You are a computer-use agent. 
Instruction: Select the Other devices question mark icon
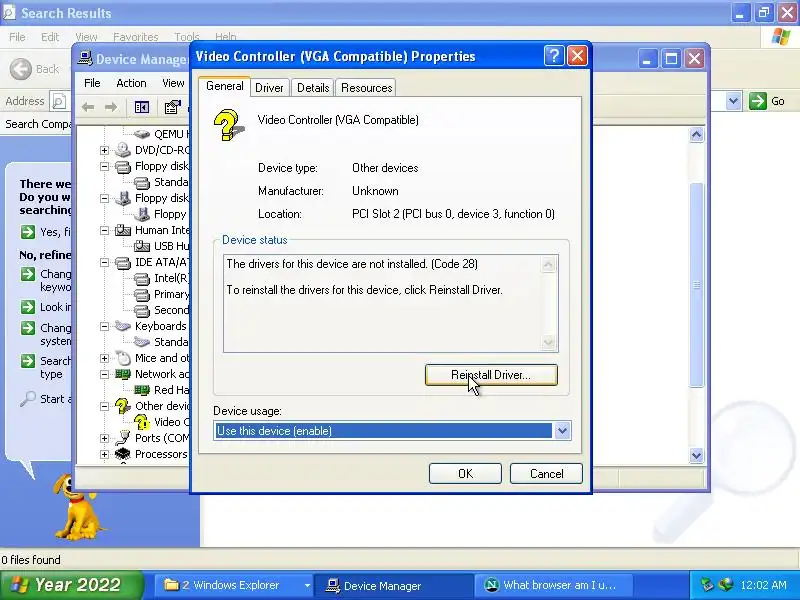pyautogui.click(x=122, y=406)
